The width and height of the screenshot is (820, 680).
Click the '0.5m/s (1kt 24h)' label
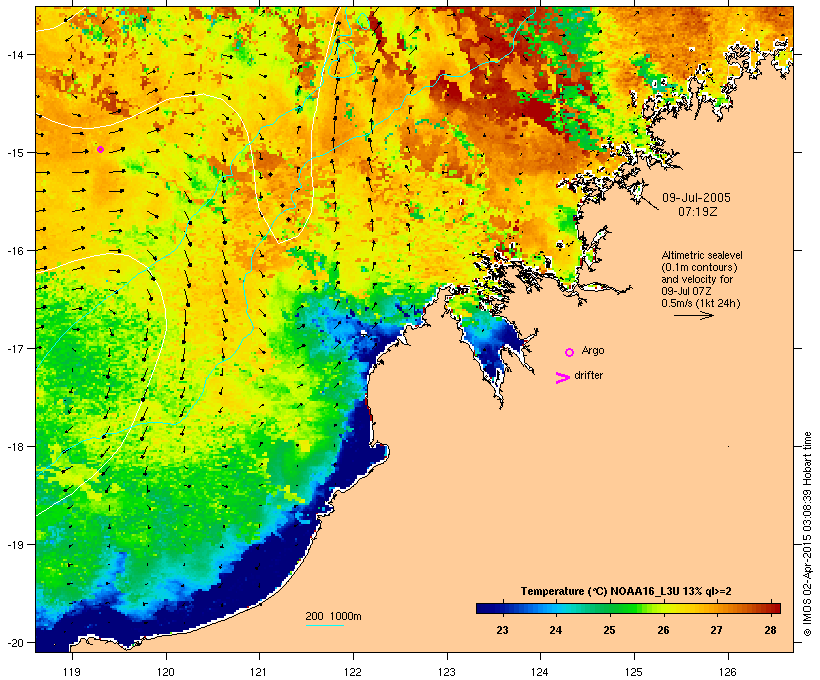coord(701,303)
